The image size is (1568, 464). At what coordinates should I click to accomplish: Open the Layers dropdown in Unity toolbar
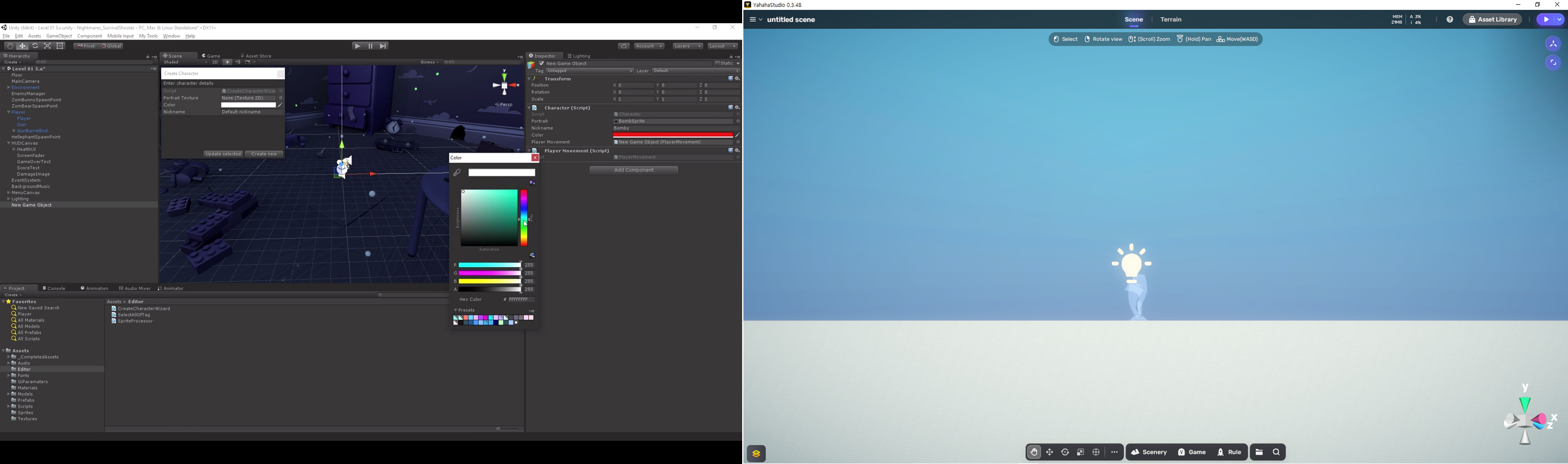tap(687, 46)
